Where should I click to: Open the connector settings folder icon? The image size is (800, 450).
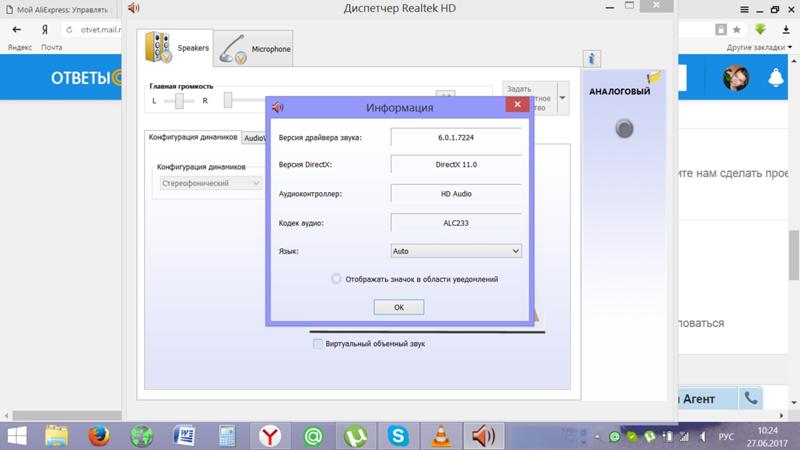coord(655,77)
